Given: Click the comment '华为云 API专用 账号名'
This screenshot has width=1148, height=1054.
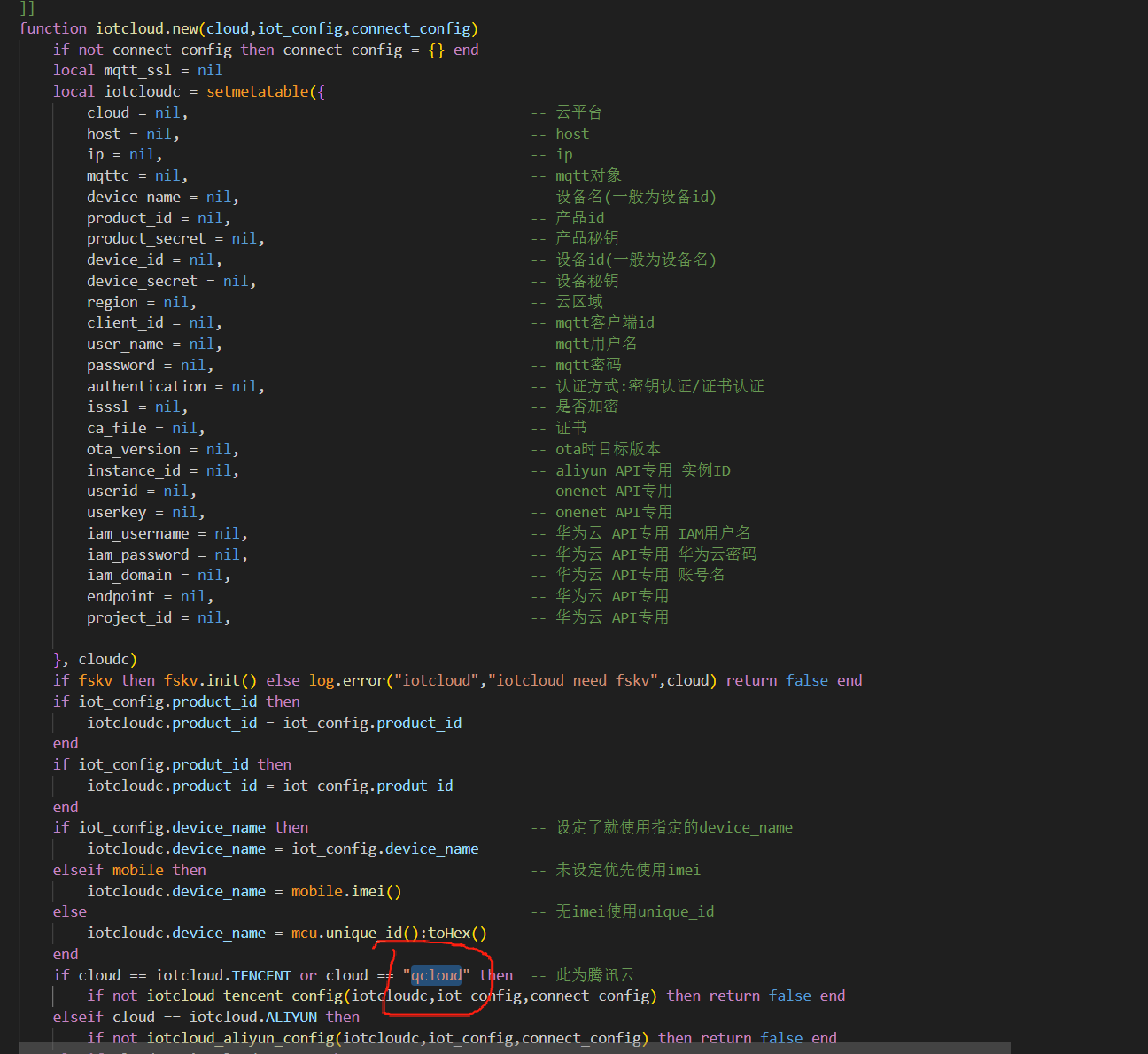Looking at the screenshot, I should pos(640,575).
